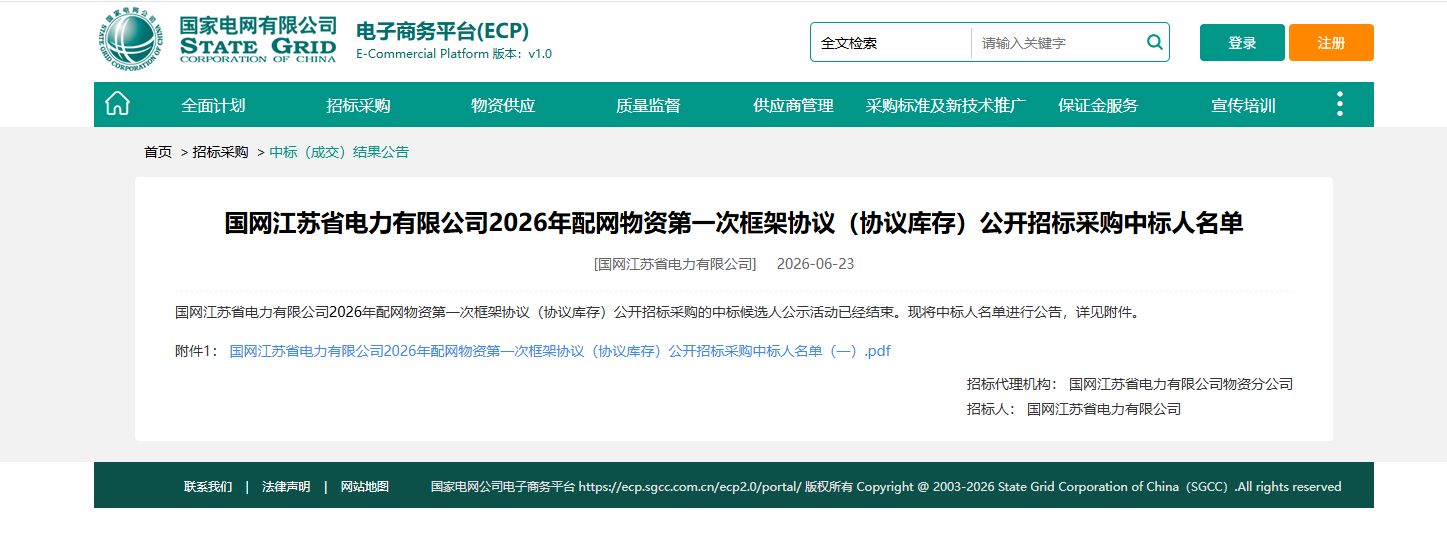Screen dimensions: 1447x541
Task: Click the 电子商务平台(ECP) title text
Action: [443, 30]
